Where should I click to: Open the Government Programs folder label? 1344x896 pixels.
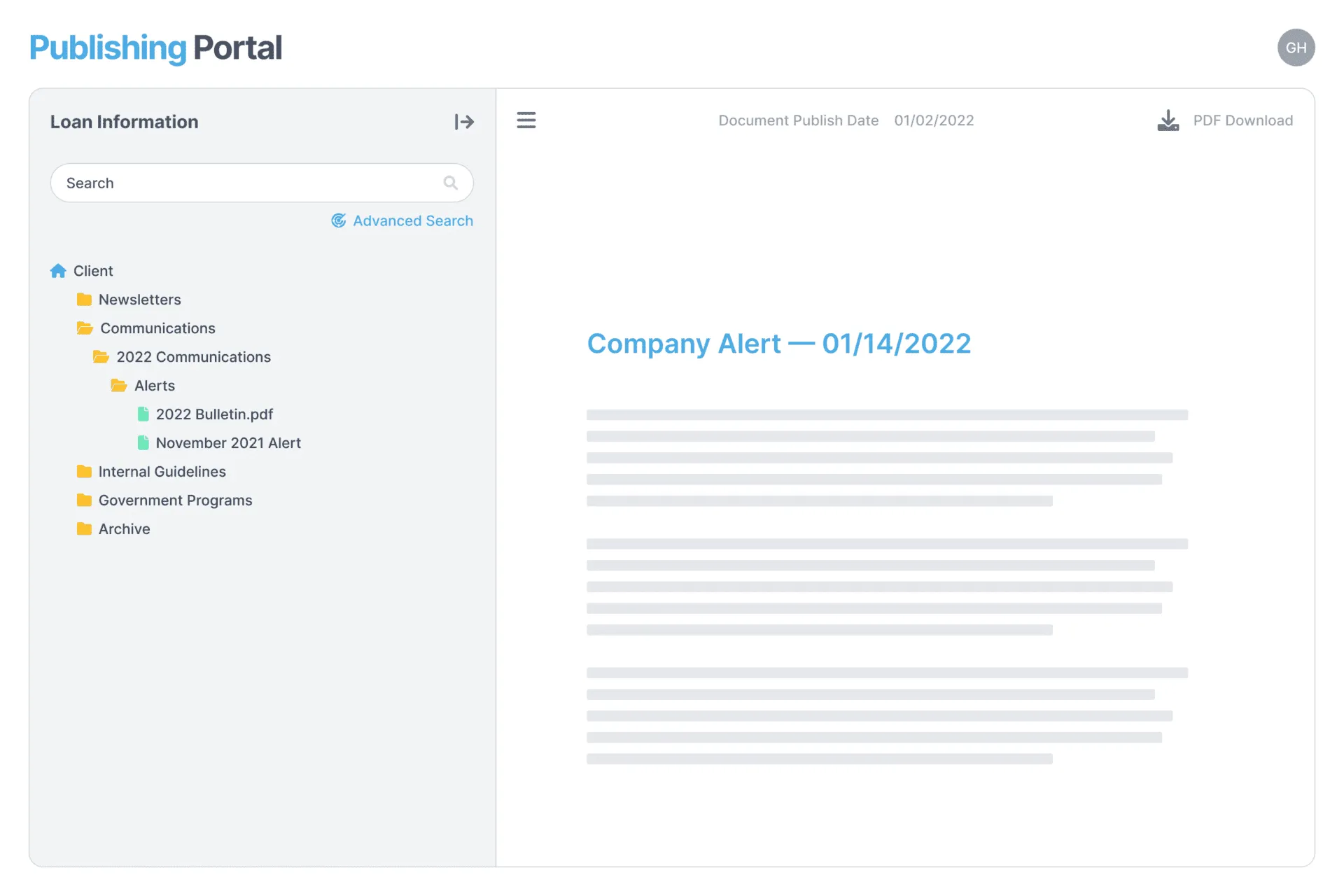(175, 500)
